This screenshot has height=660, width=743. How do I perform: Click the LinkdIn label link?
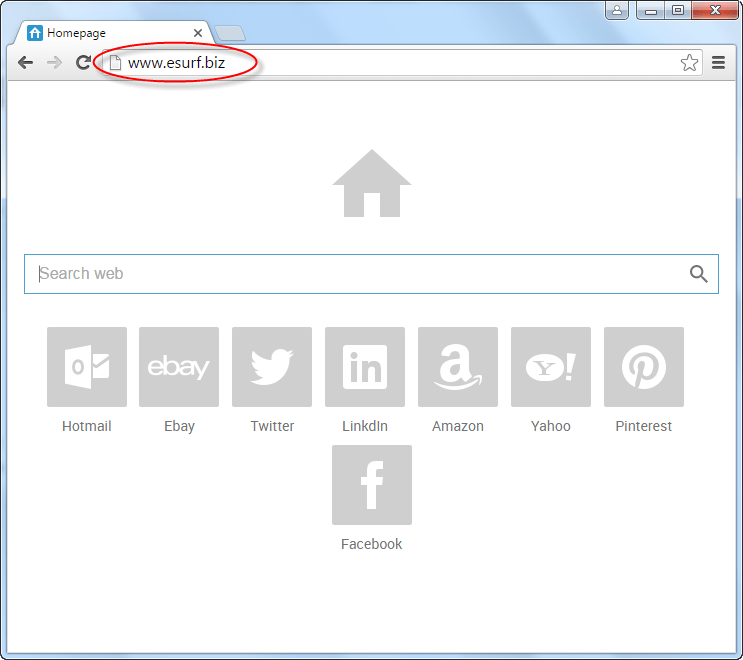coord(365,426)
